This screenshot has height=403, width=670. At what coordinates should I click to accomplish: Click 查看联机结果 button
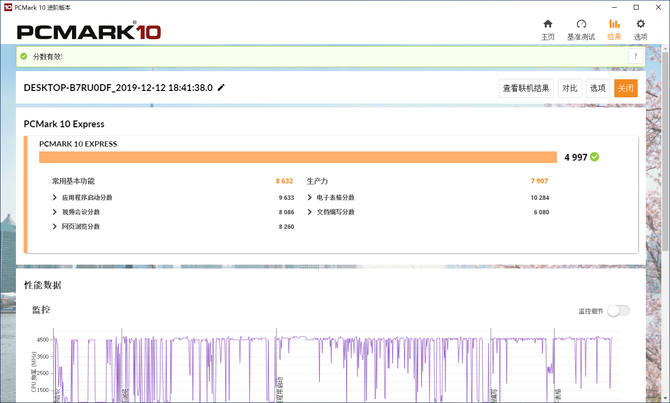coord(526,88)
